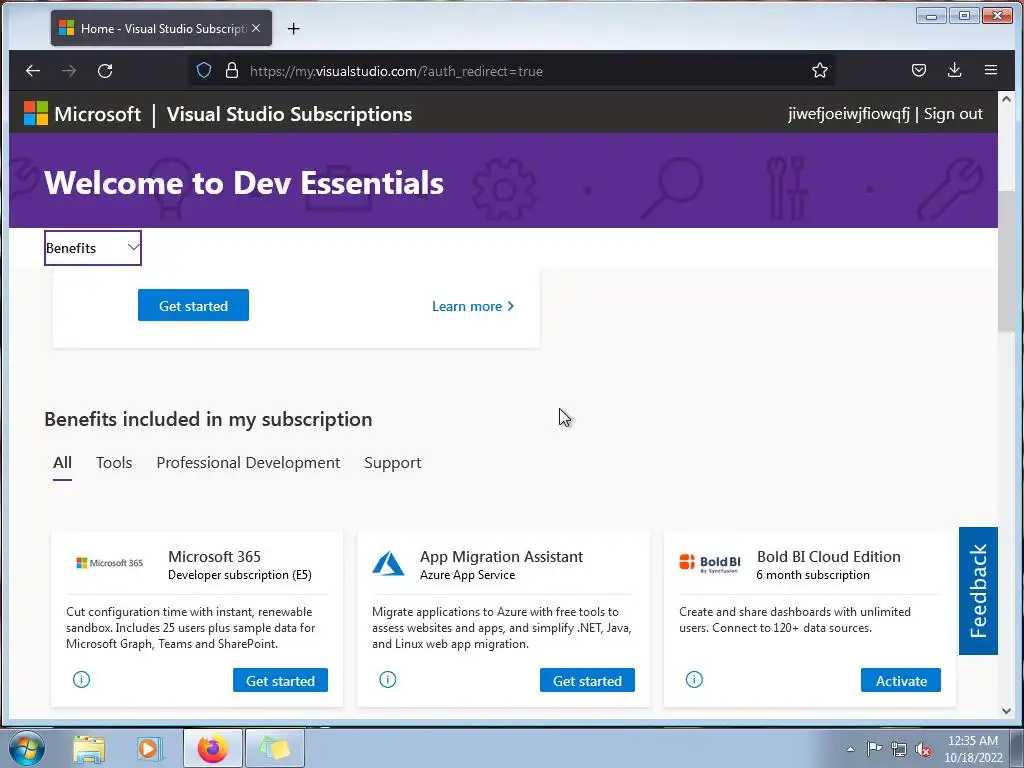
Task: Click the 'Developer subscription (E5)' subtitle
Action: (x=240, y=575)
